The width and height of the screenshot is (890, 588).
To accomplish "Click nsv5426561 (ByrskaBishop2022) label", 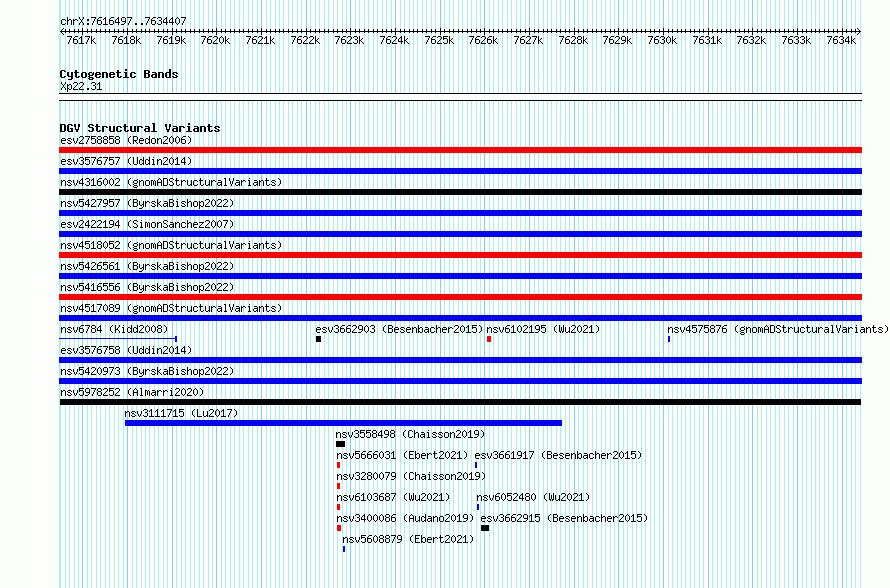I will point(147,266).
